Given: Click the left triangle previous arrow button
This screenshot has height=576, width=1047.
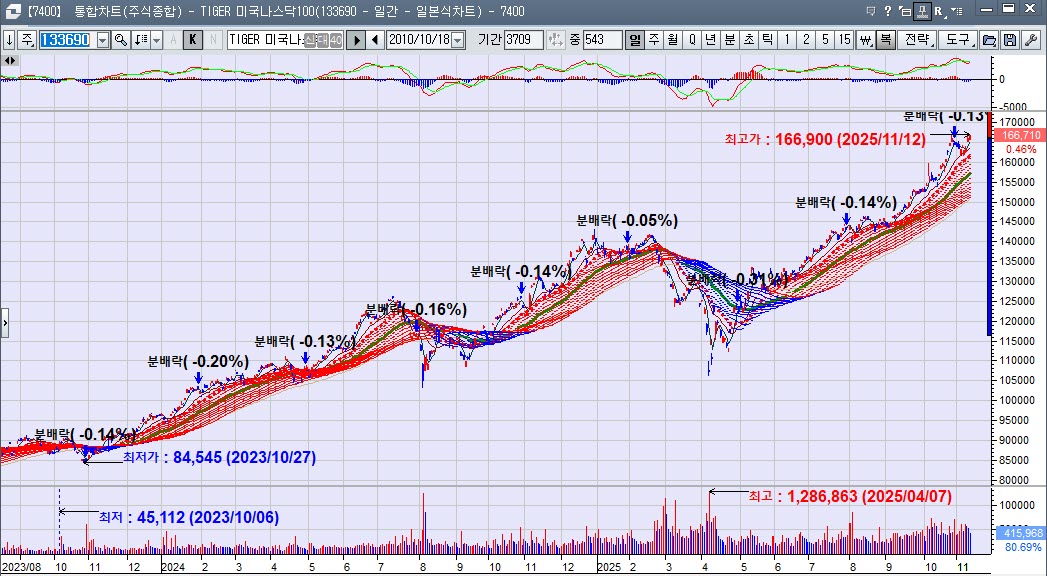Looking at the screenshot, I should coord(375,40).
